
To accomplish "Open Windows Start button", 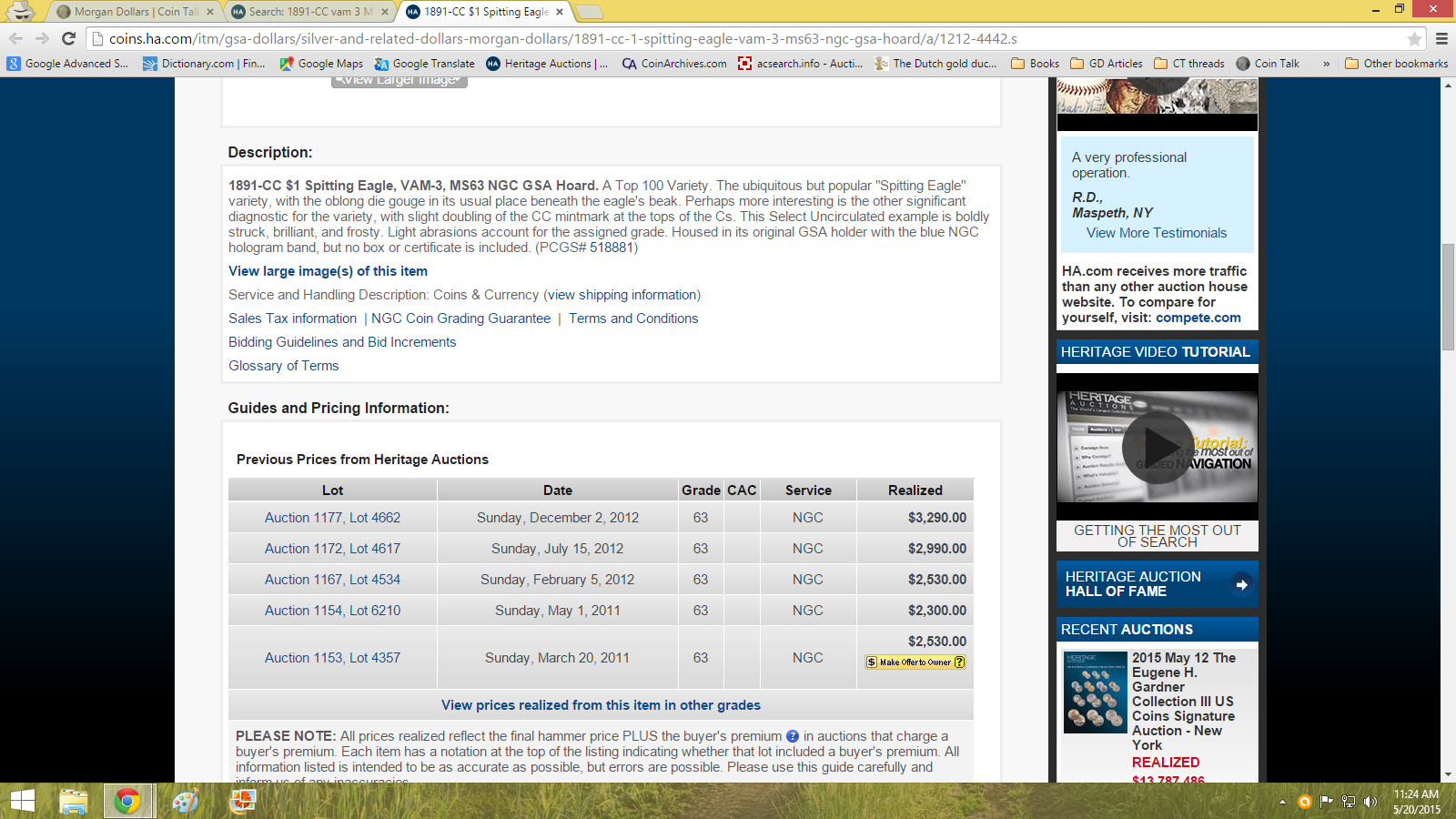I will (22, 801).
